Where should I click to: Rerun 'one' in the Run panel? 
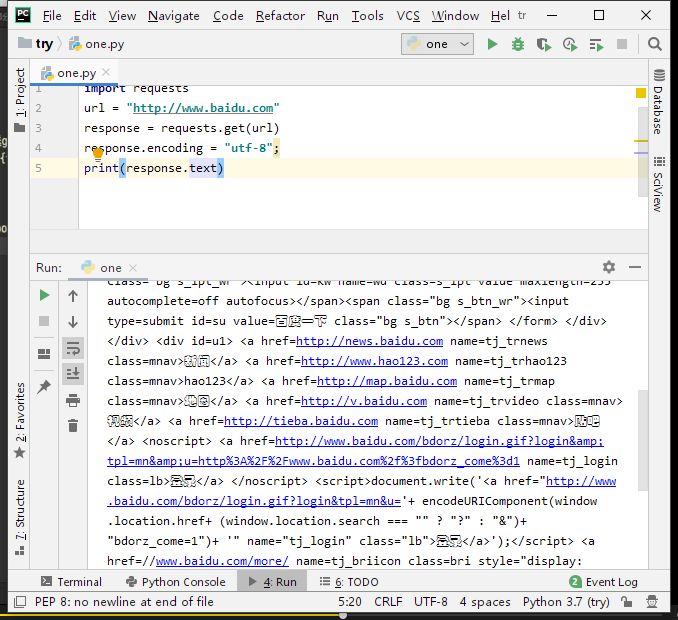point(44,295)
